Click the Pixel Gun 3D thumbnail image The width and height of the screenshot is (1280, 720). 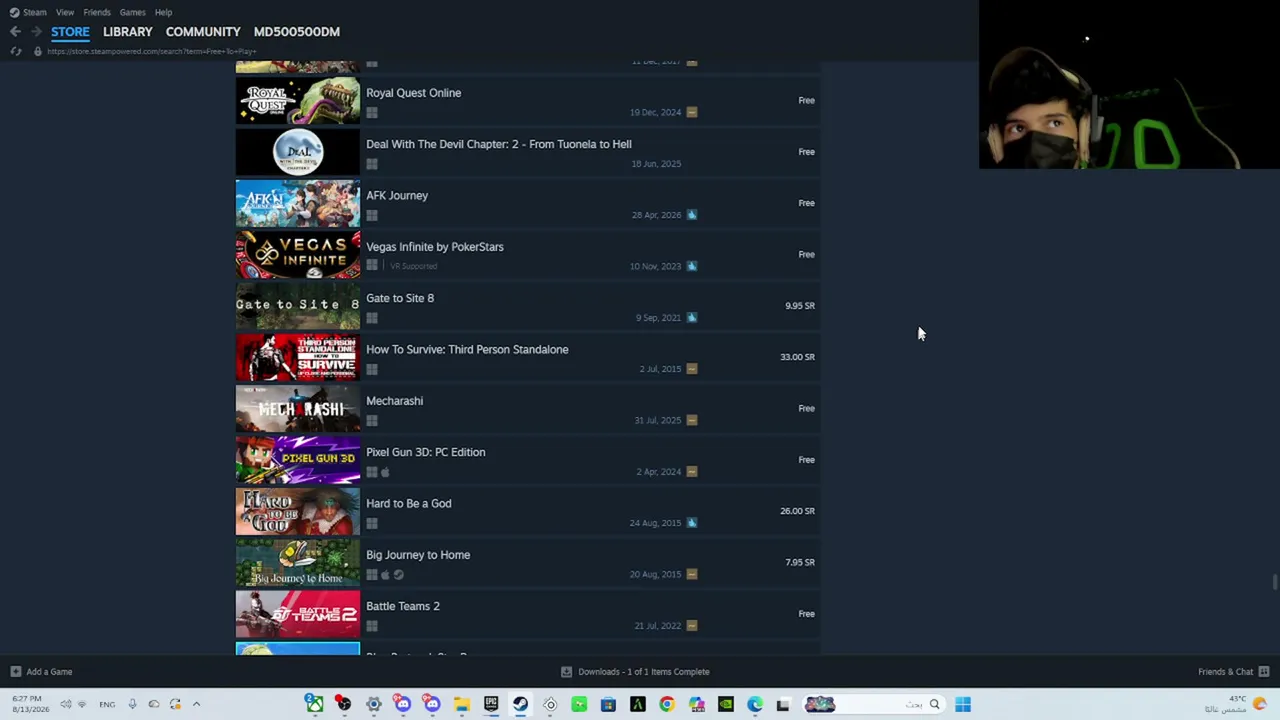298,461
